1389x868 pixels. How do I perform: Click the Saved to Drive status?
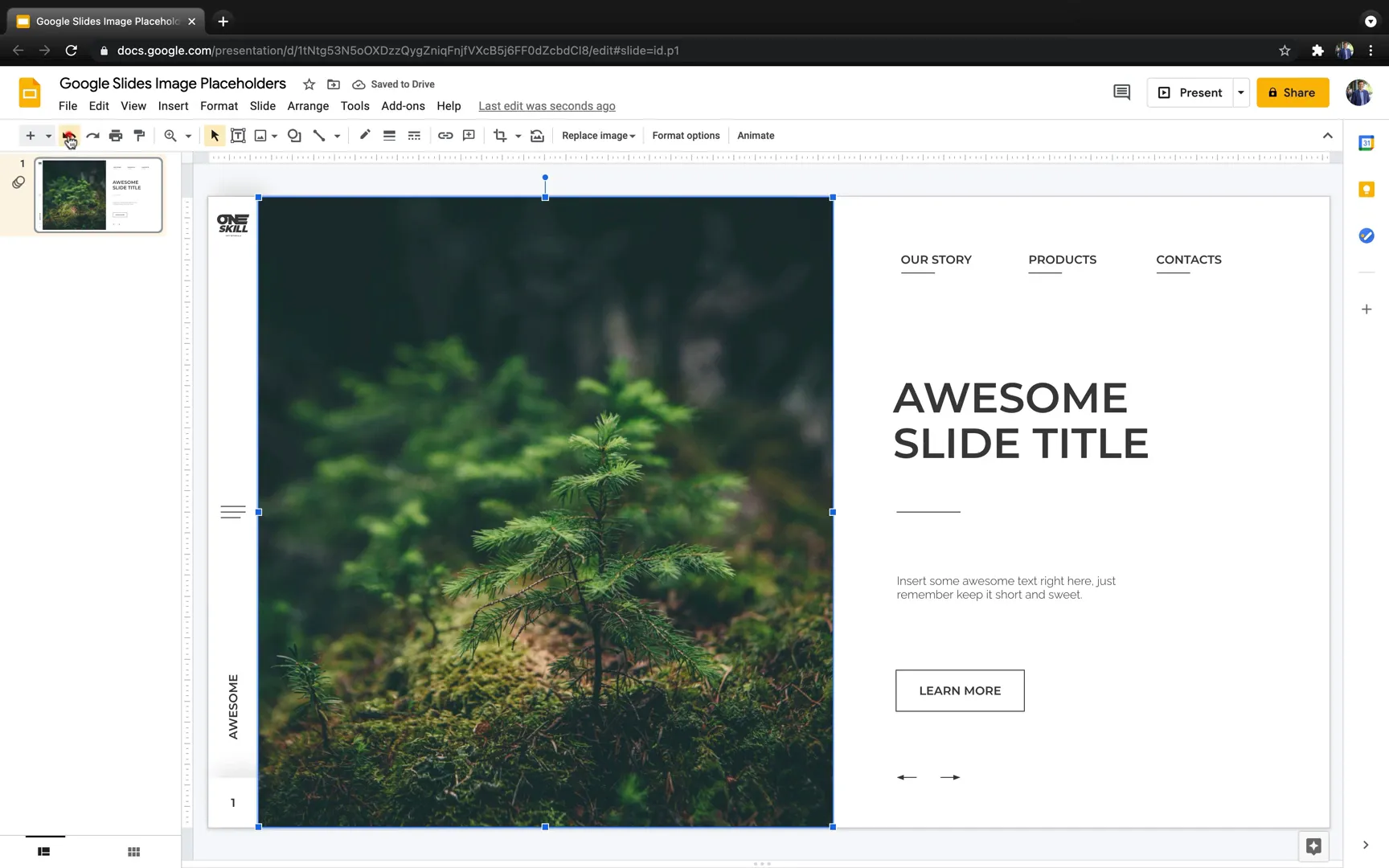[394, 84]
